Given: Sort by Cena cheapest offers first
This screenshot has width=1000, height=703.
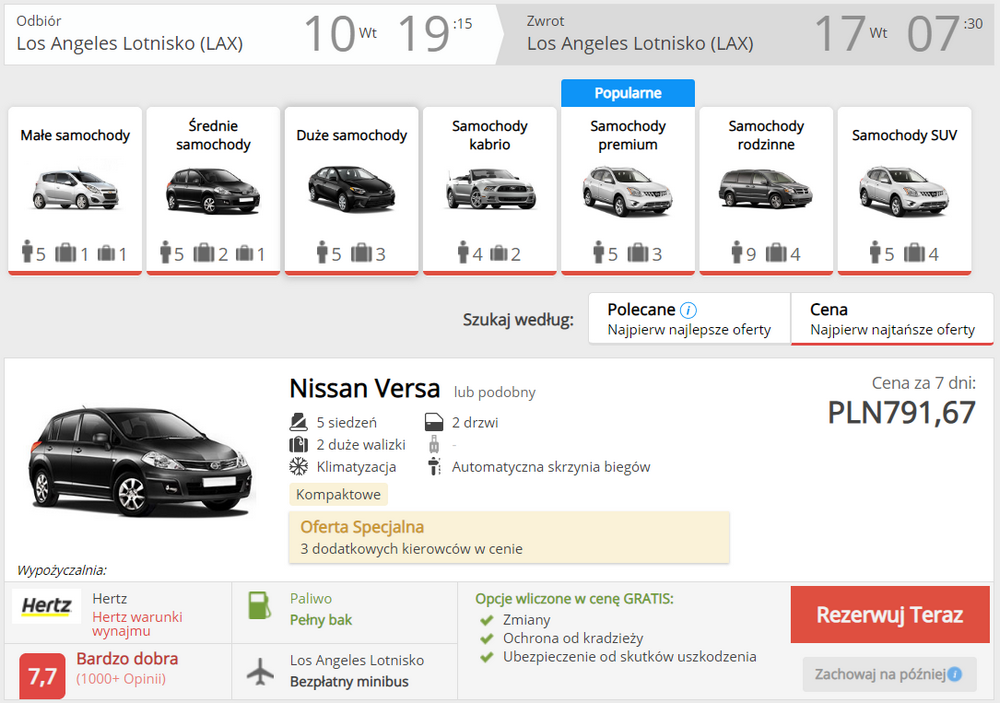Looking at the screenshot, I should (x=892, y=318).
